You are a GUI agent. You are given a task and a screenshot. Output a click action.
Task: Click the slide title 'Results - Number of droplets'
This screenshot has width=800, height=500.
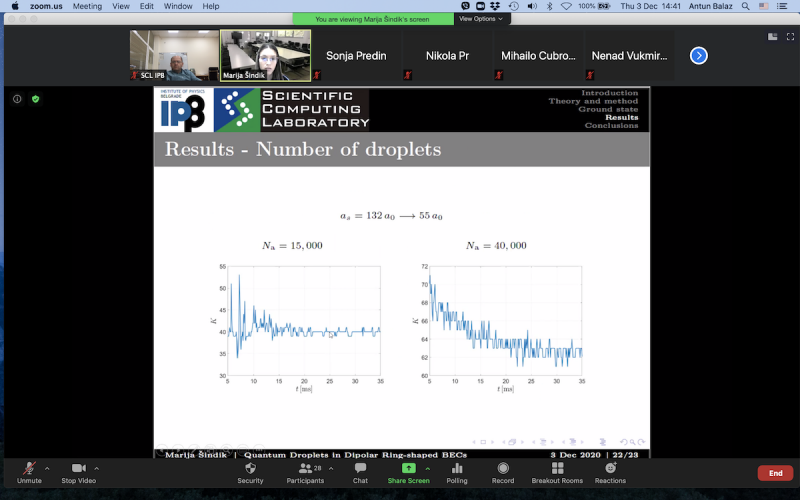[303, 149]
